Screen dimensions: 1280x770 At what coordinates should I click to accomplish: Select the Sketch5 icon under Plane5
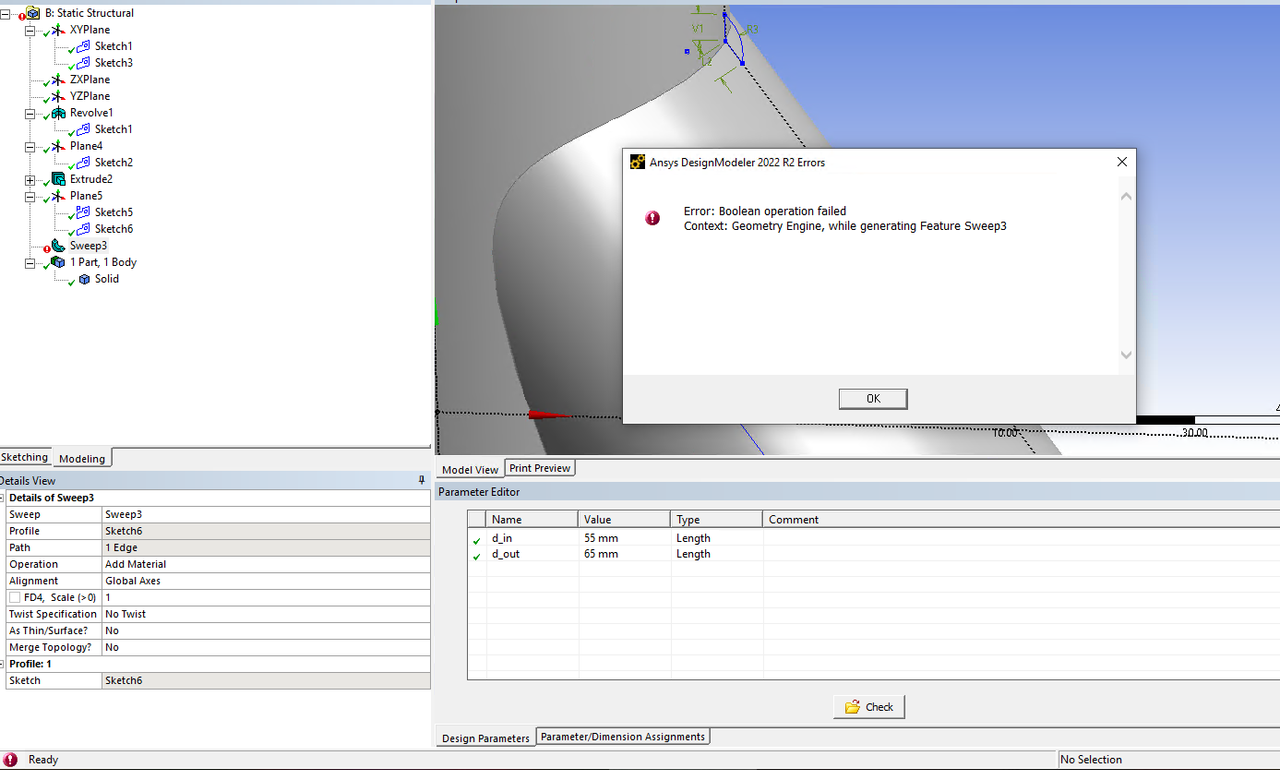(84, 212)
